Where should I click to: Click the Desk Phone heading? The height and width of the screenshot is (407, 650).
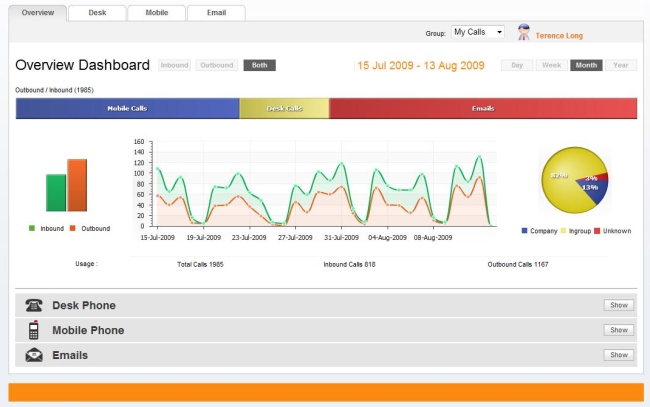84,305
